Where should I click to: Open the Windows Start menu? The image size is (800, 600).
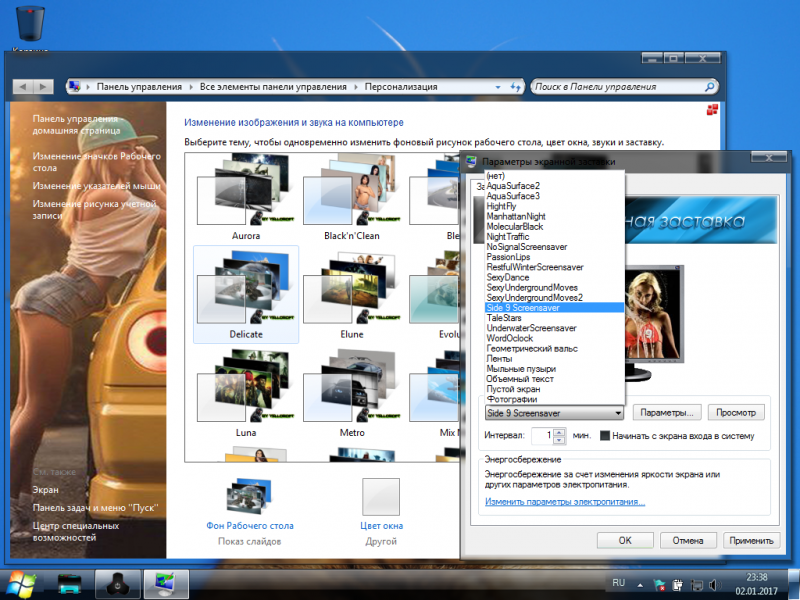[x=21, y=585]
